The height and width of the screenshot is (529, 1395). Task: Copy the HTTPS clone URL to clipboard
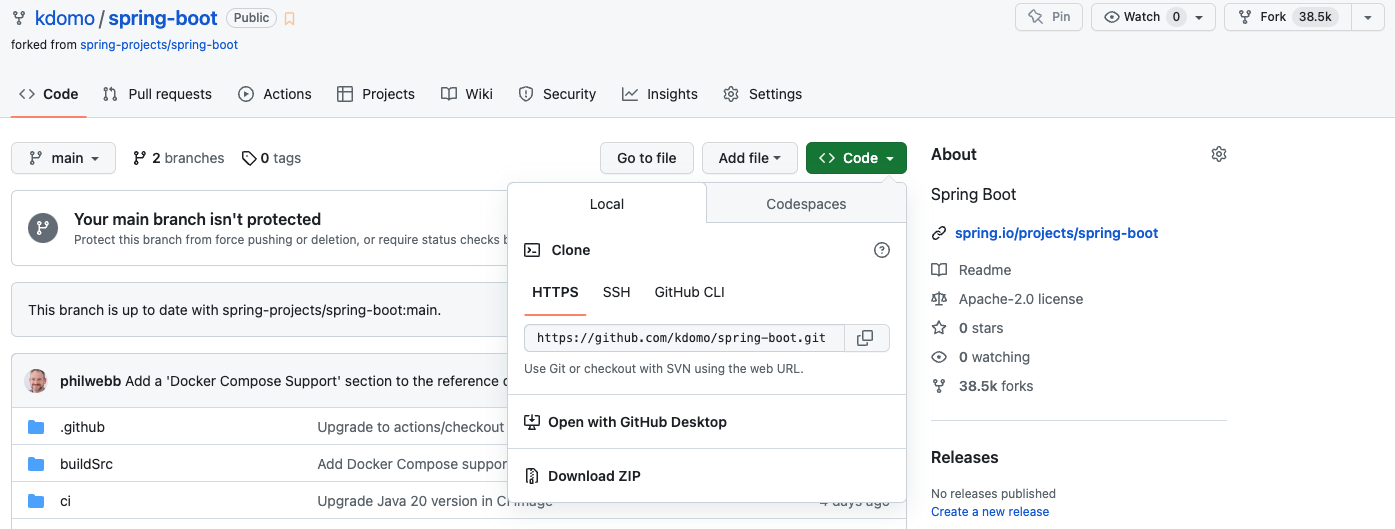[x=866, y=338]
